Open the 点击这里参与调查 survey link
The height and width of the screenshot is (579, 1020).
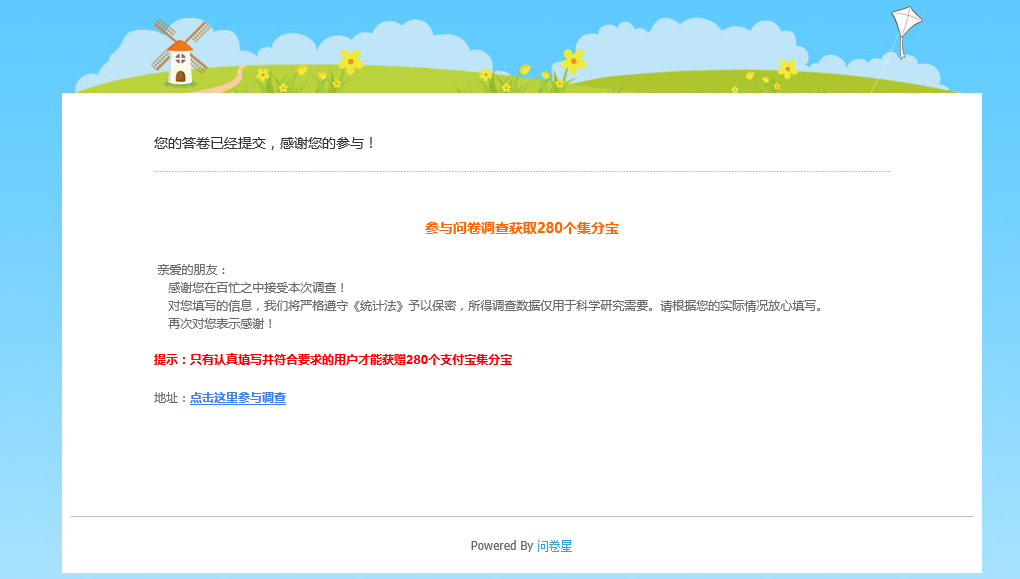[237, 397]
